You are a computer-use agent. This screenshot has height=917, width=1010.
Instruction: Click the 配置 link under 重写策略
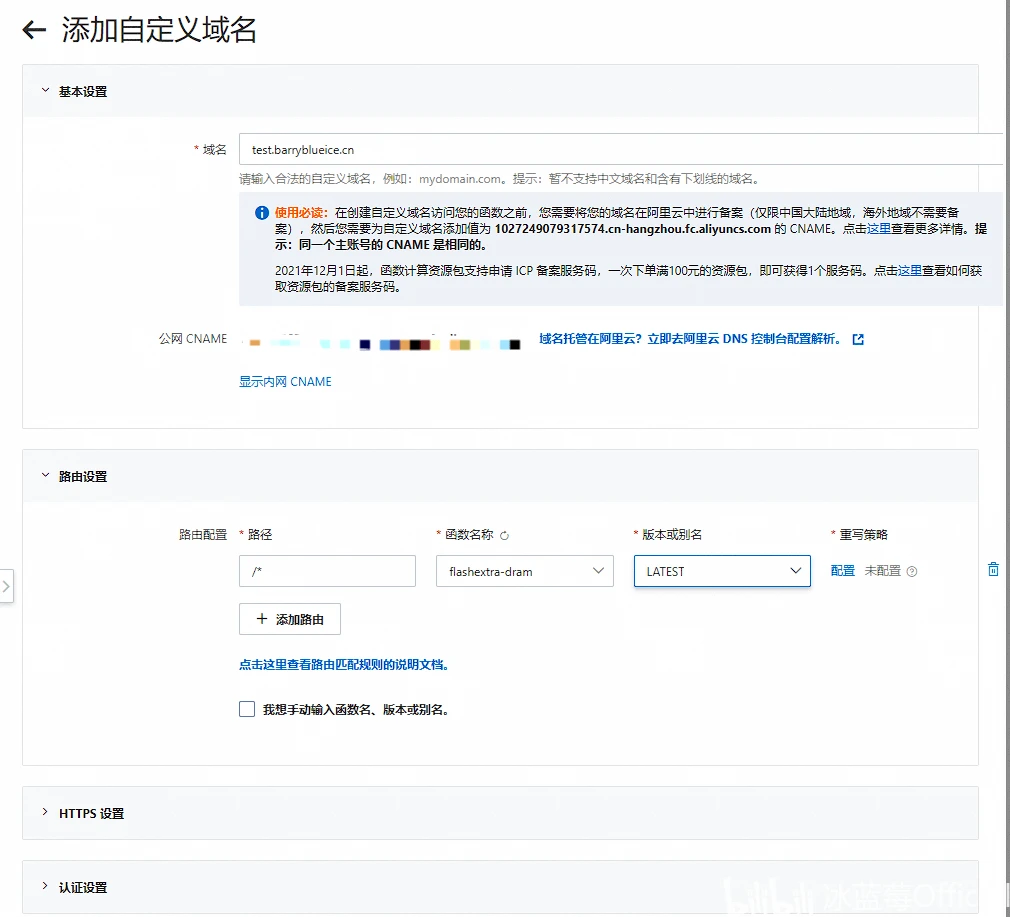[843, 571]
